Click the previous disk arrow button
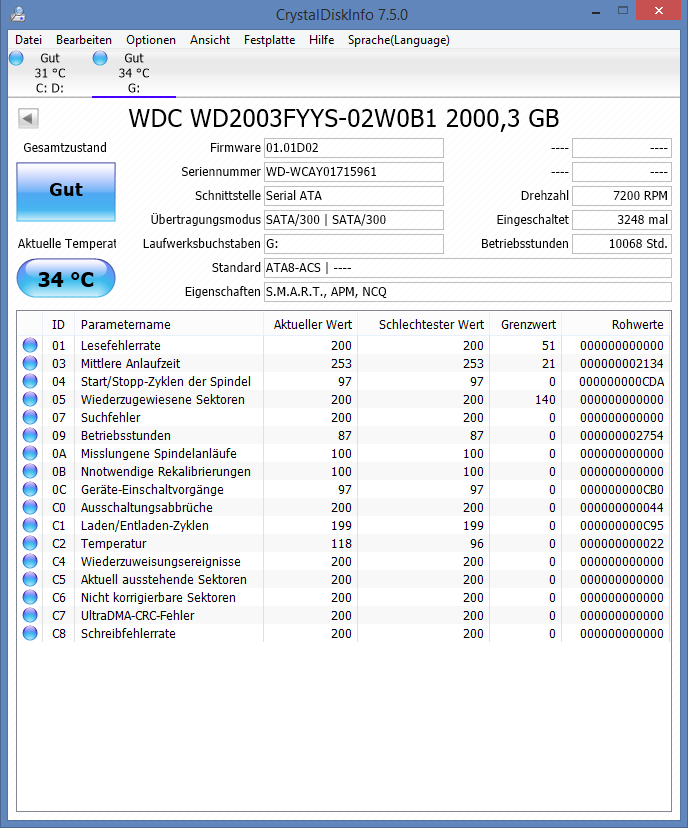688x828 pixels. pos(28,118)
